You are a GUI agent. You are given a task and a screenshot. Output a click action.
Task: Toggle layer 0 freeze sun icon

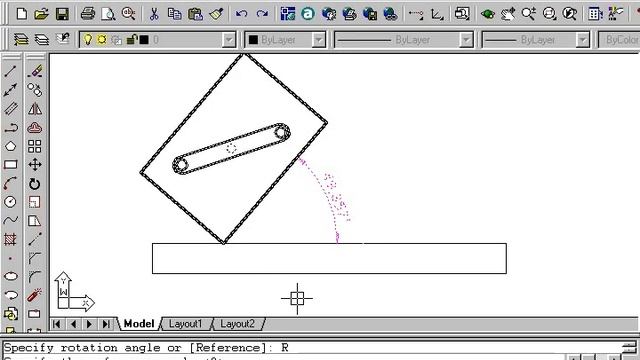[x=102, y=40]
